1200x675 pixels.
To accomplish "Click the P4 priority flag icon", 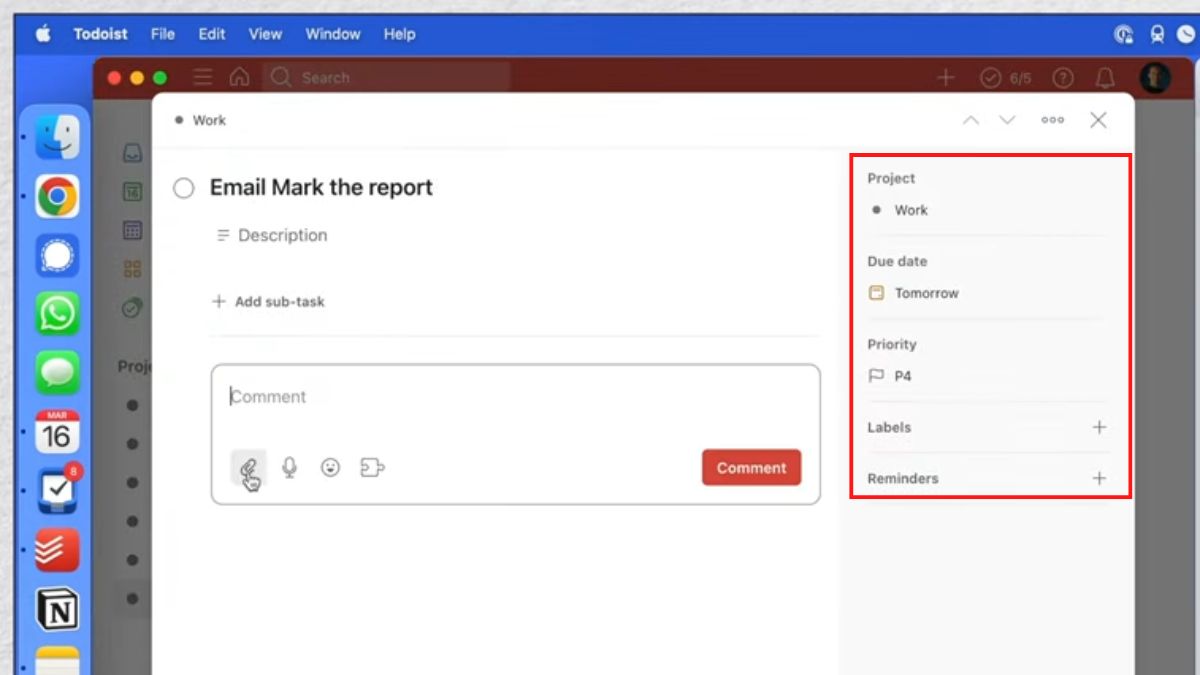I will (876, 376).
